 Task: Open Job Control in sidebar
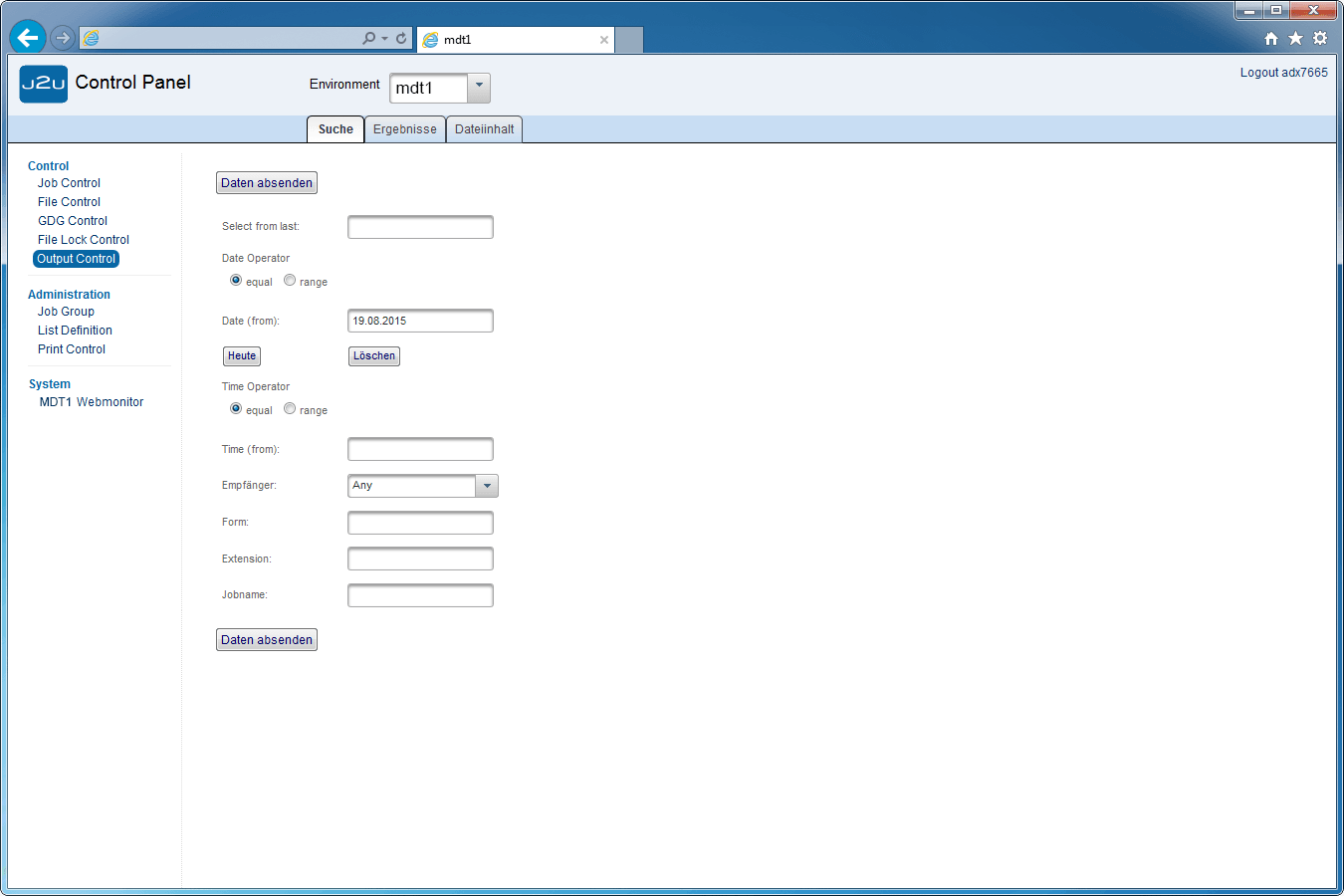pyautogui.click(x=69, y=183)
